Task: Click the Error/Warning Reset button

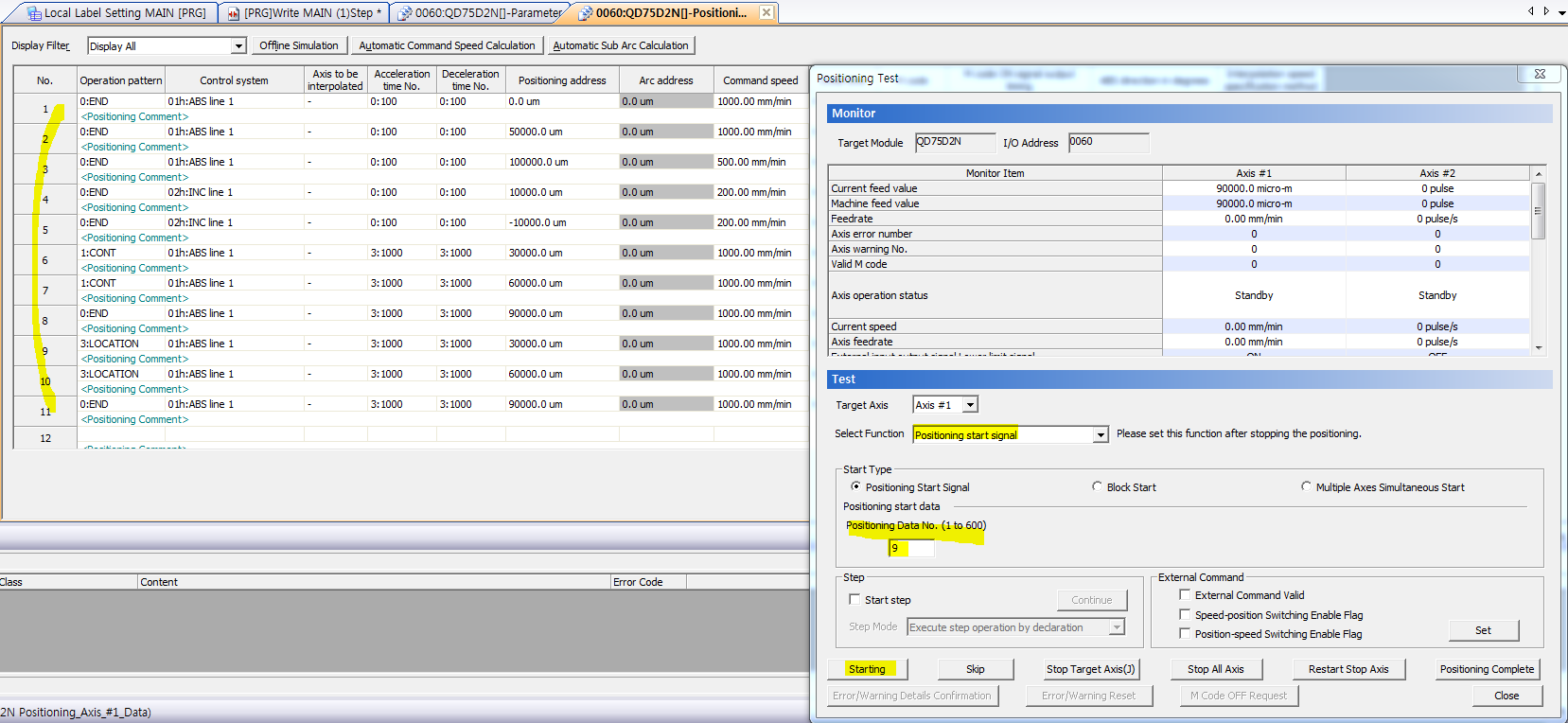Action: click(1088, 696)
